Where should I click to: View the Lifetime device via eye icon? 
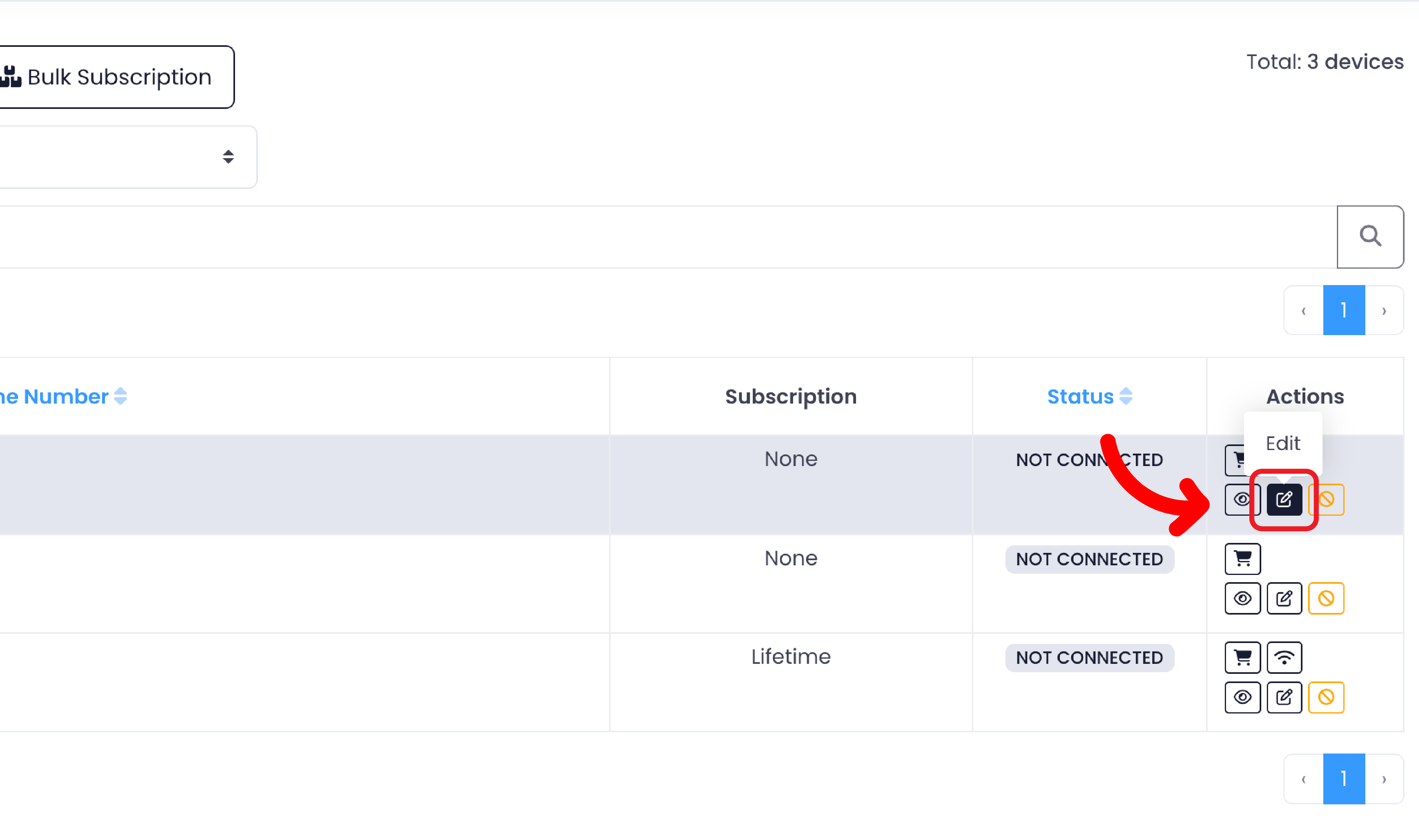click(1242, 697)
